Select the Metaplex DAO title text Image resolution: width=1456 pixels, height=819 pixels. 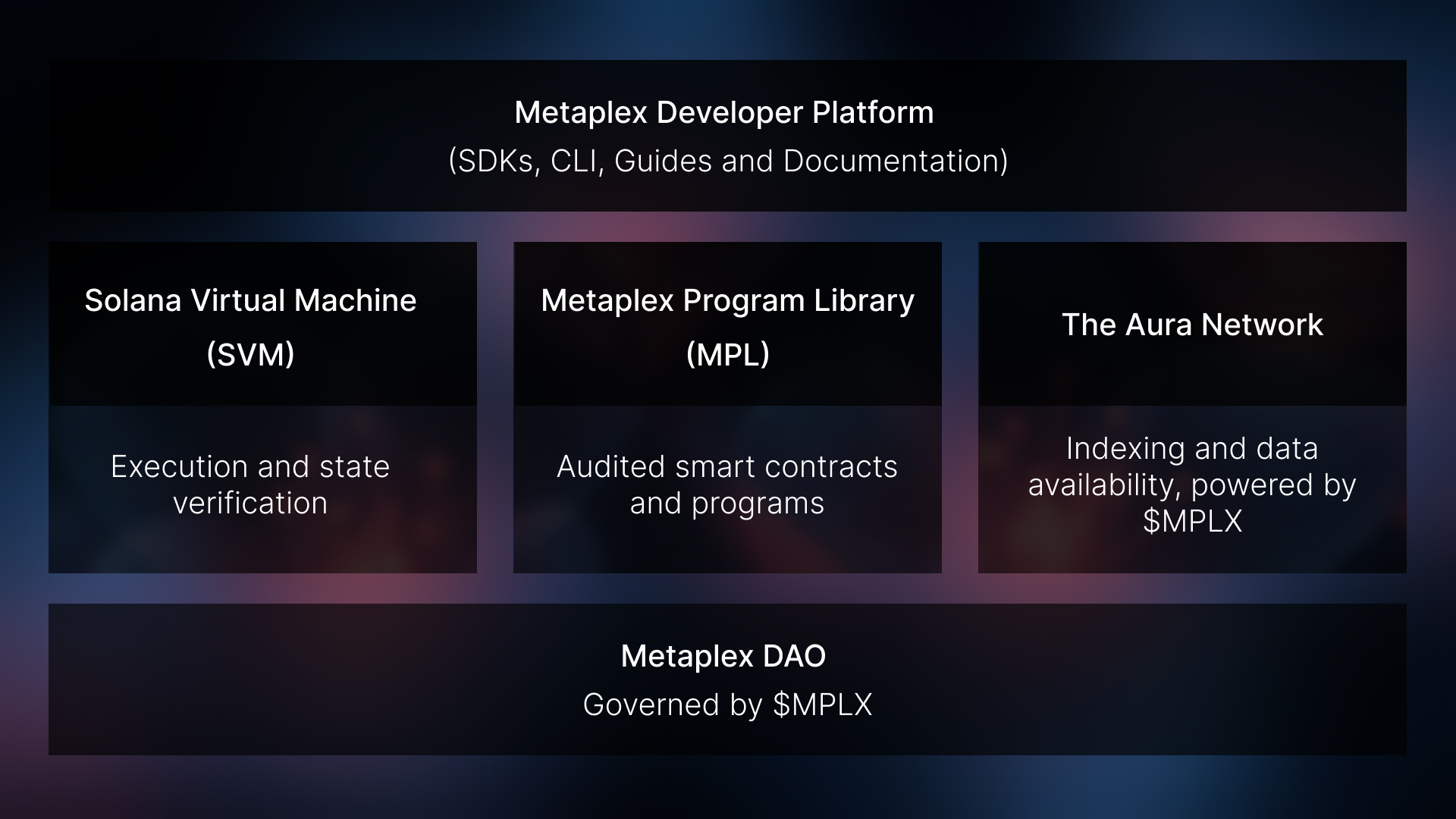pyautogui.click(x=723, y=657)
